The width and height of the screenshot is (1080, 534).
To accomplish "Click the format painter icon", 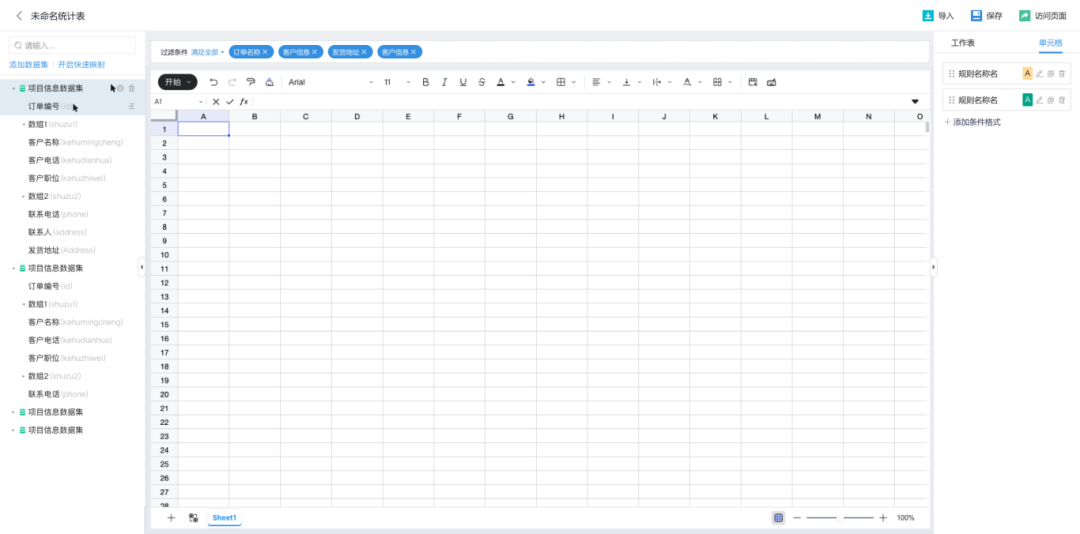I will pos(250,82).
